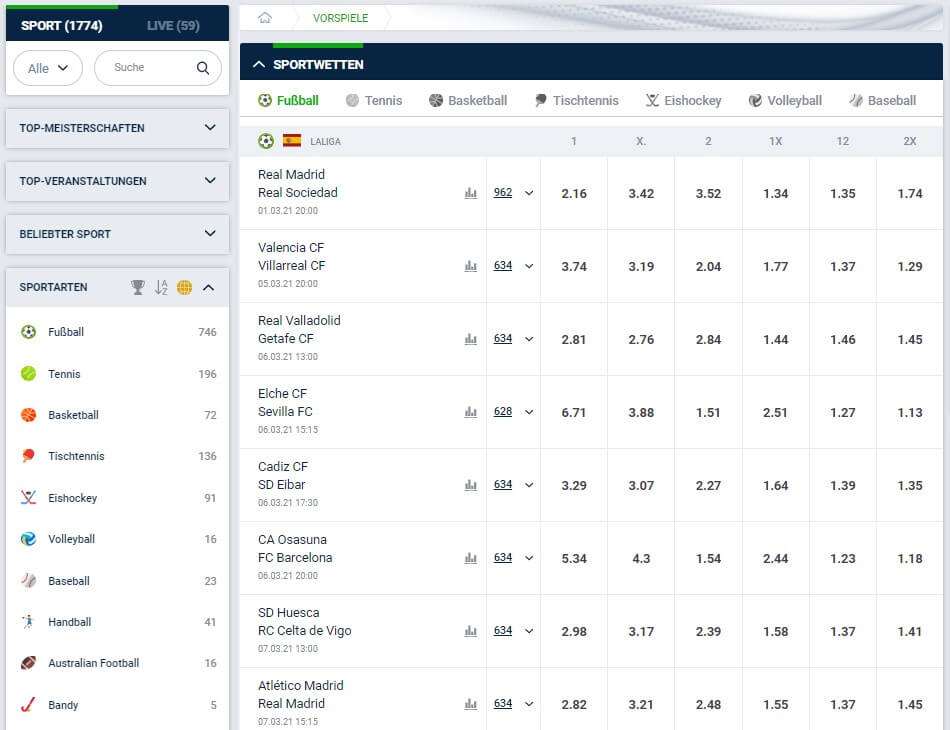This screenshot has width=950, height=730.
Task: Open the 962 markets link for Real Madrid
Action: pos(503,193)
